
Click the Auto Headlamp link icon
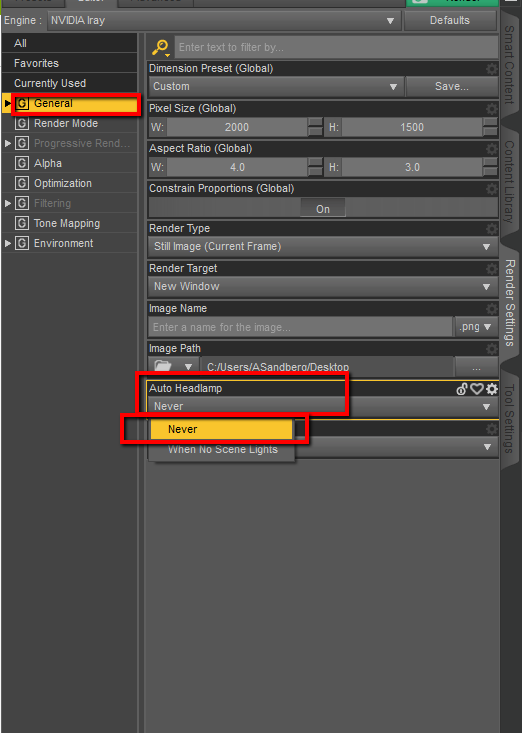pyautogui.click(x=462, y=388)
